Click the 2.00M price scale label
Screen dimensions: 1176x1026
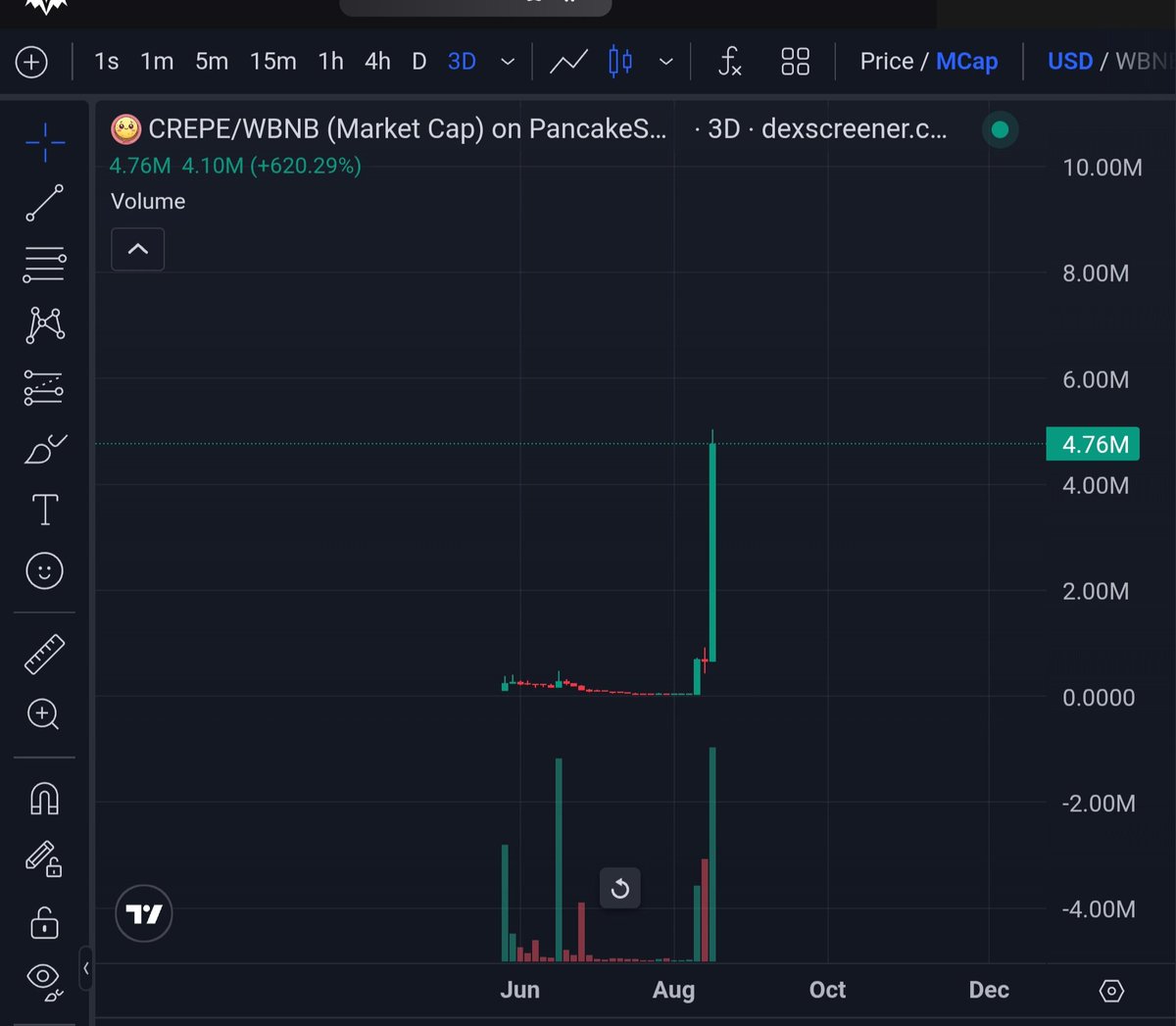tap(1096, 591)
